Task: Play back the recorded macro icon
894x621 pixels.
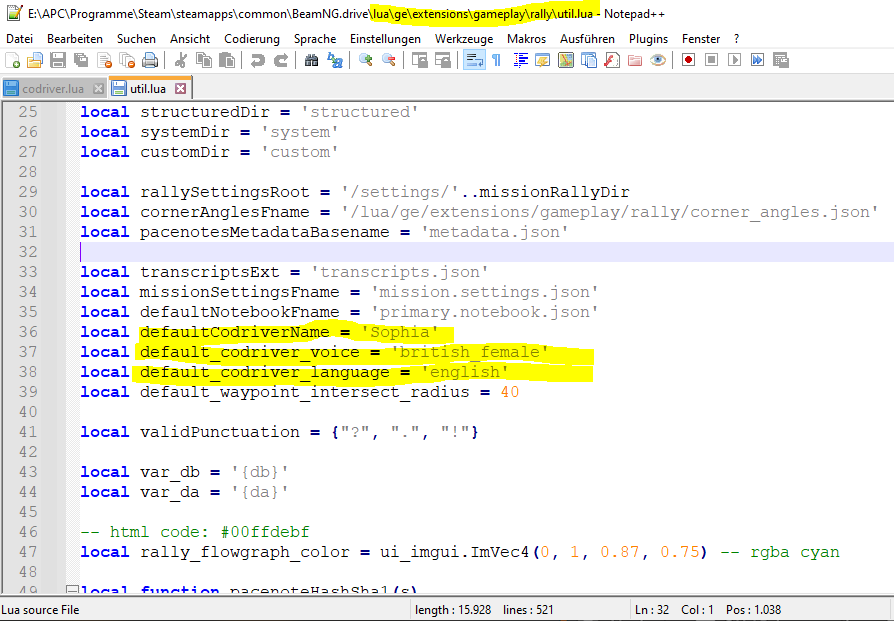Action: coord(734,60)
